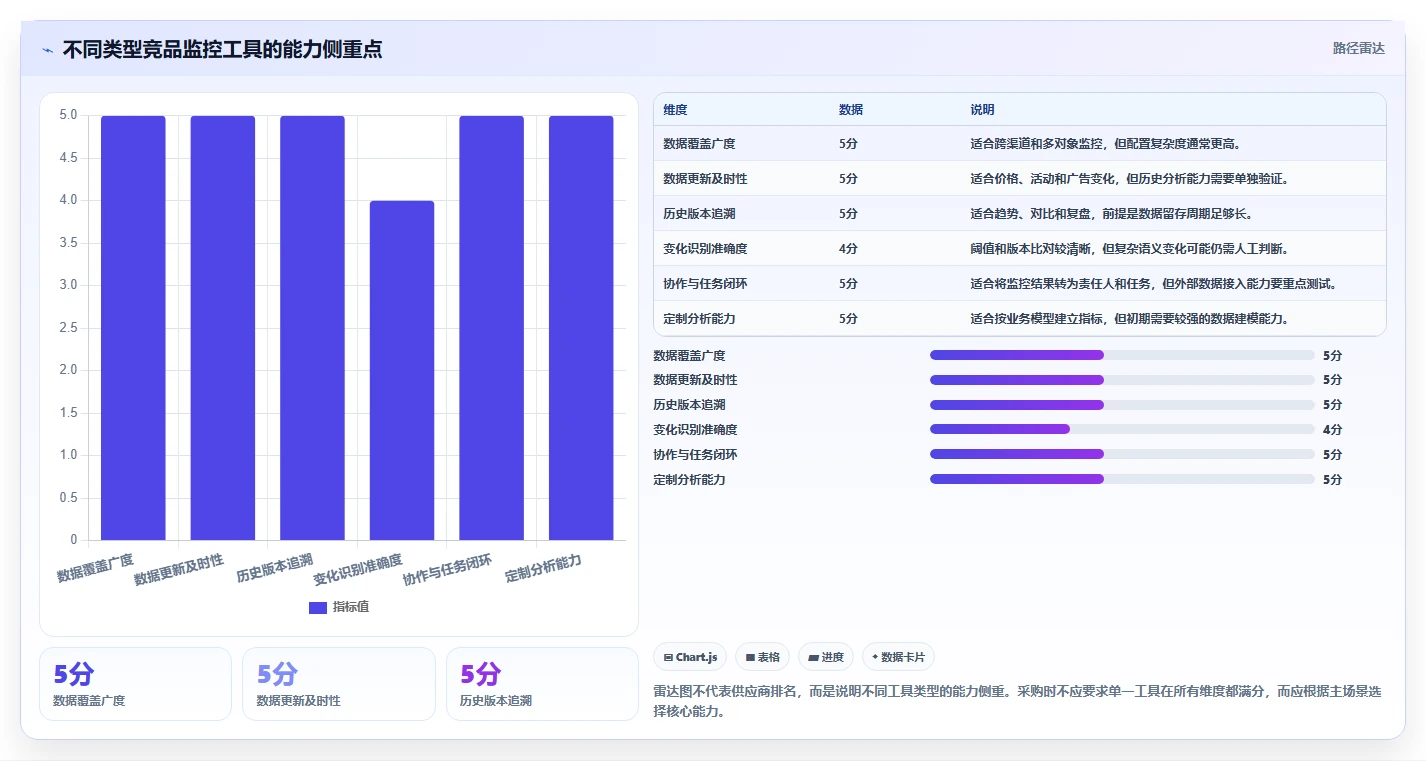Click the 定制分析能力 bar in chart
Viewport: 1426px width, 761px height.
pyautogui.click(x=581, y=328)
